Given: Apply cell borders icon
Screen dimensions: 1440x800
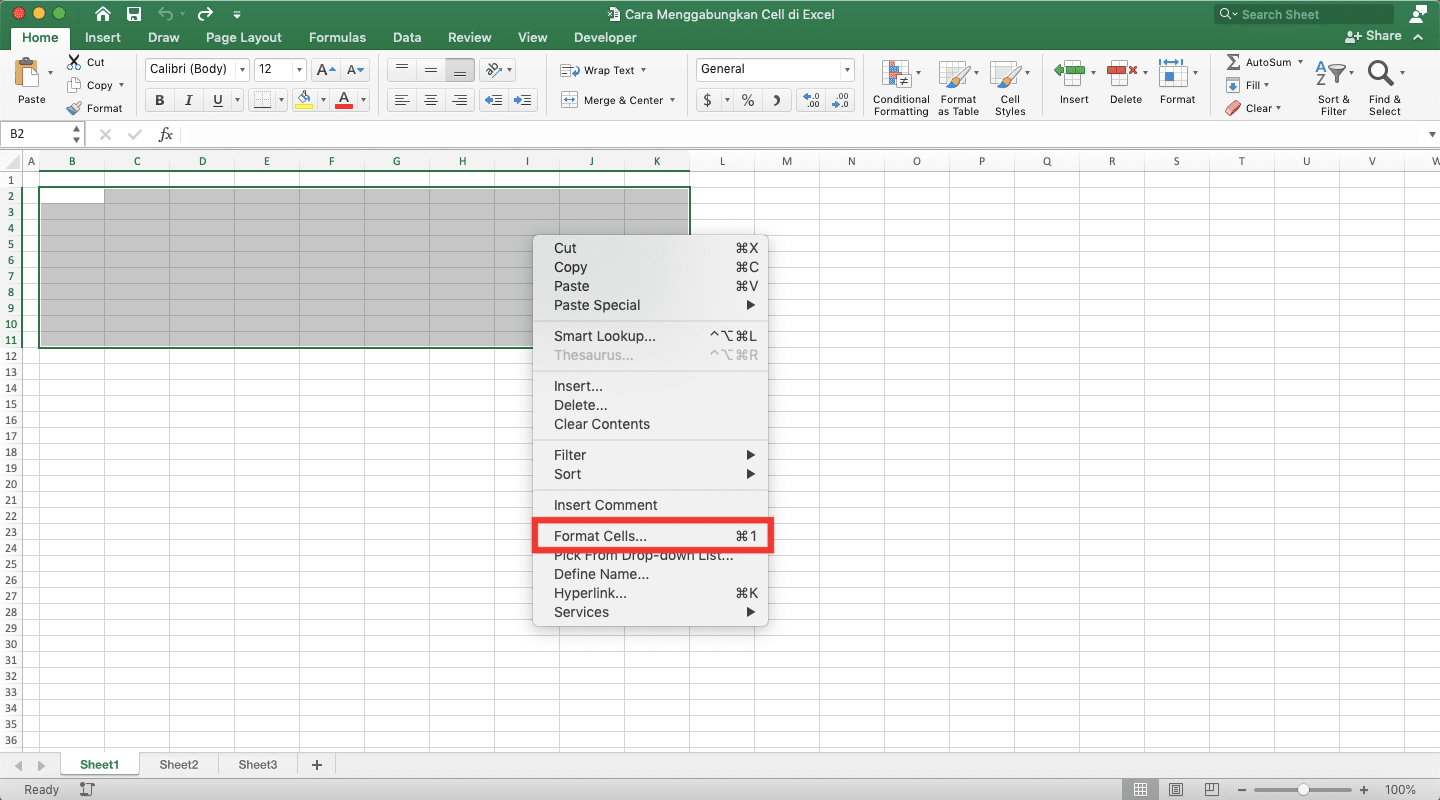Looking at the screenshot, I should click(261, 100).
